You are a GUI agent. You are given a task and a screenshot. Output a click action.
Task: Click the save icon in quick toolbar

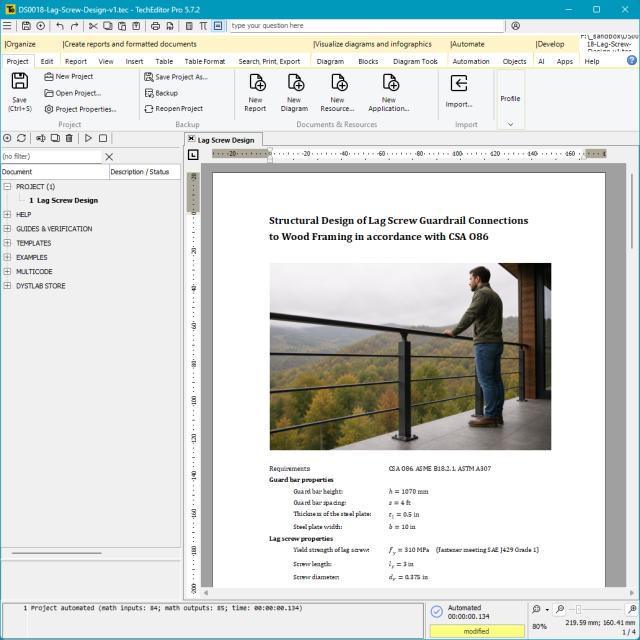click(x=26, y=26)
